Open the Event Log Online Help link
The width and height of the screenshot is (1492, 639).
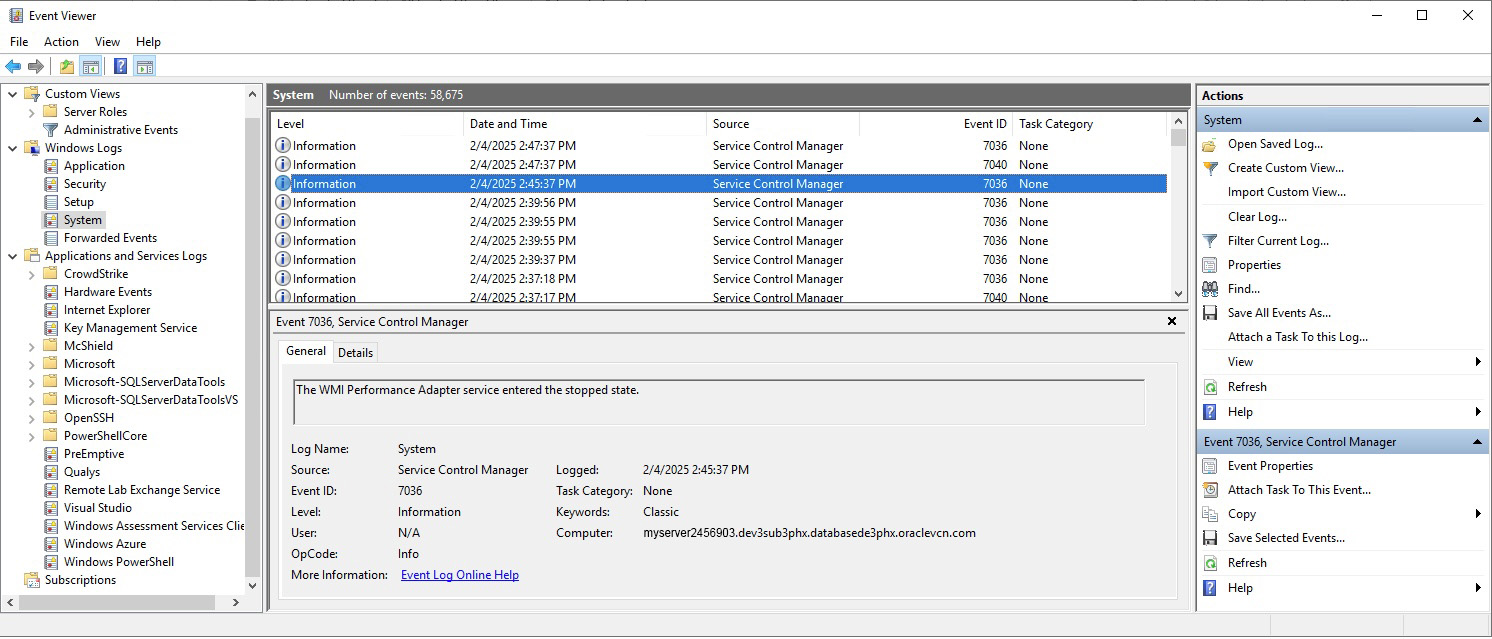click(459, 575)
